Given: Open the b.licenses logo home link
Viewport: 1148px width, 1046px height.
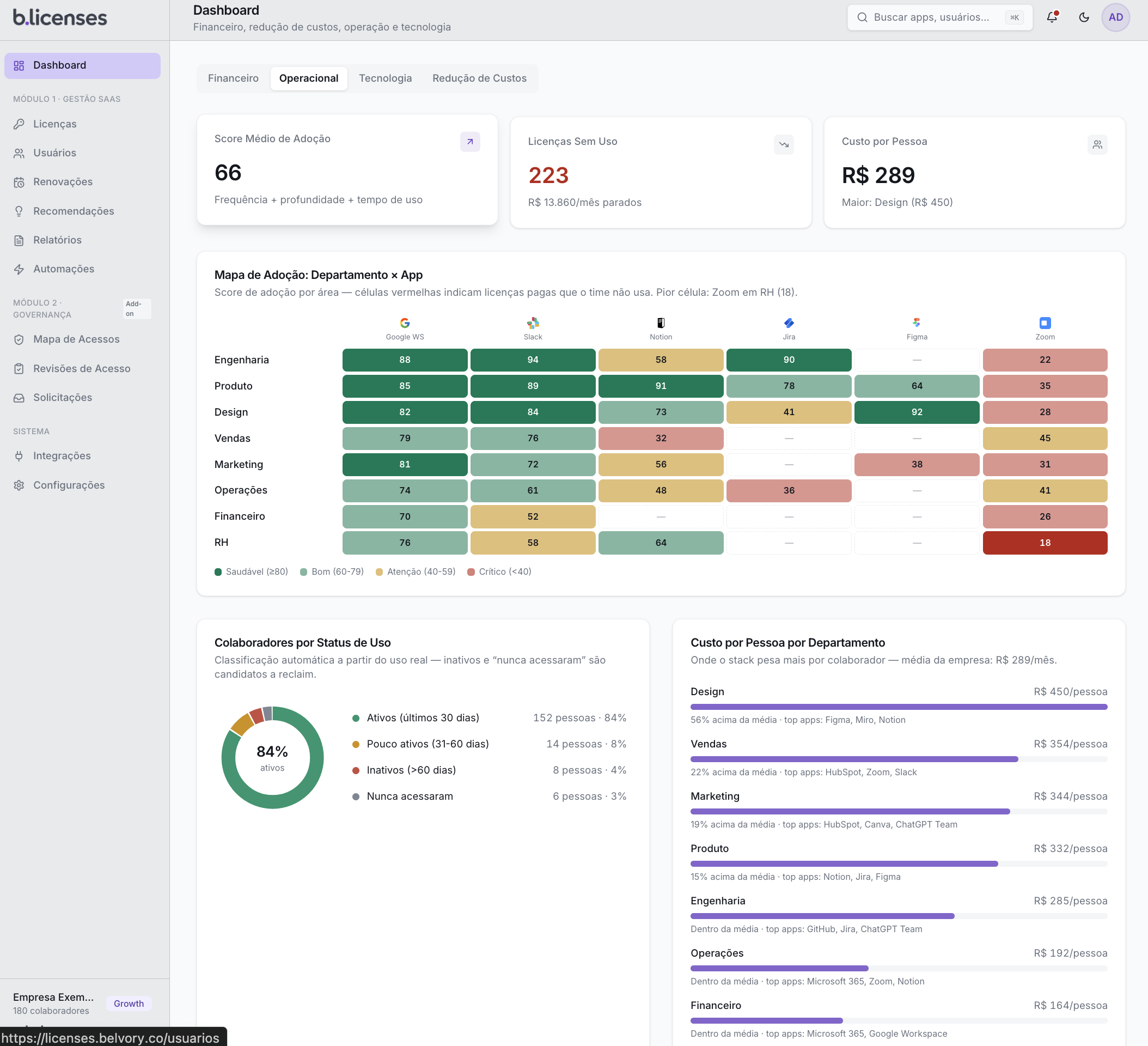Looking at the screenshot, I should [x=60, y=17].
